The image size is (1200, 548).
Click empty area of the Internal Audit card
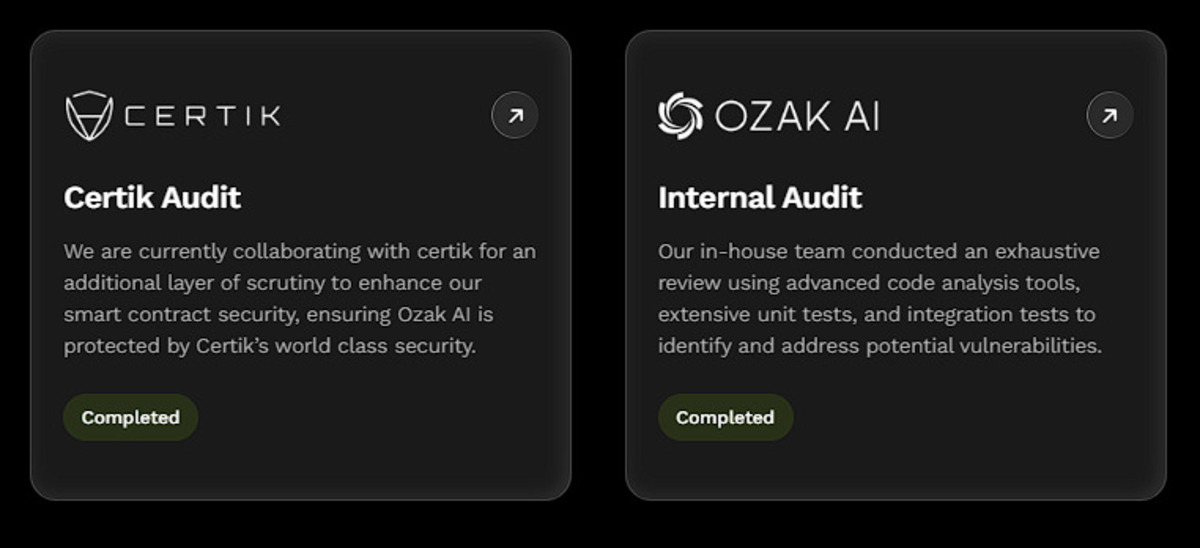(x=975, y=430)
